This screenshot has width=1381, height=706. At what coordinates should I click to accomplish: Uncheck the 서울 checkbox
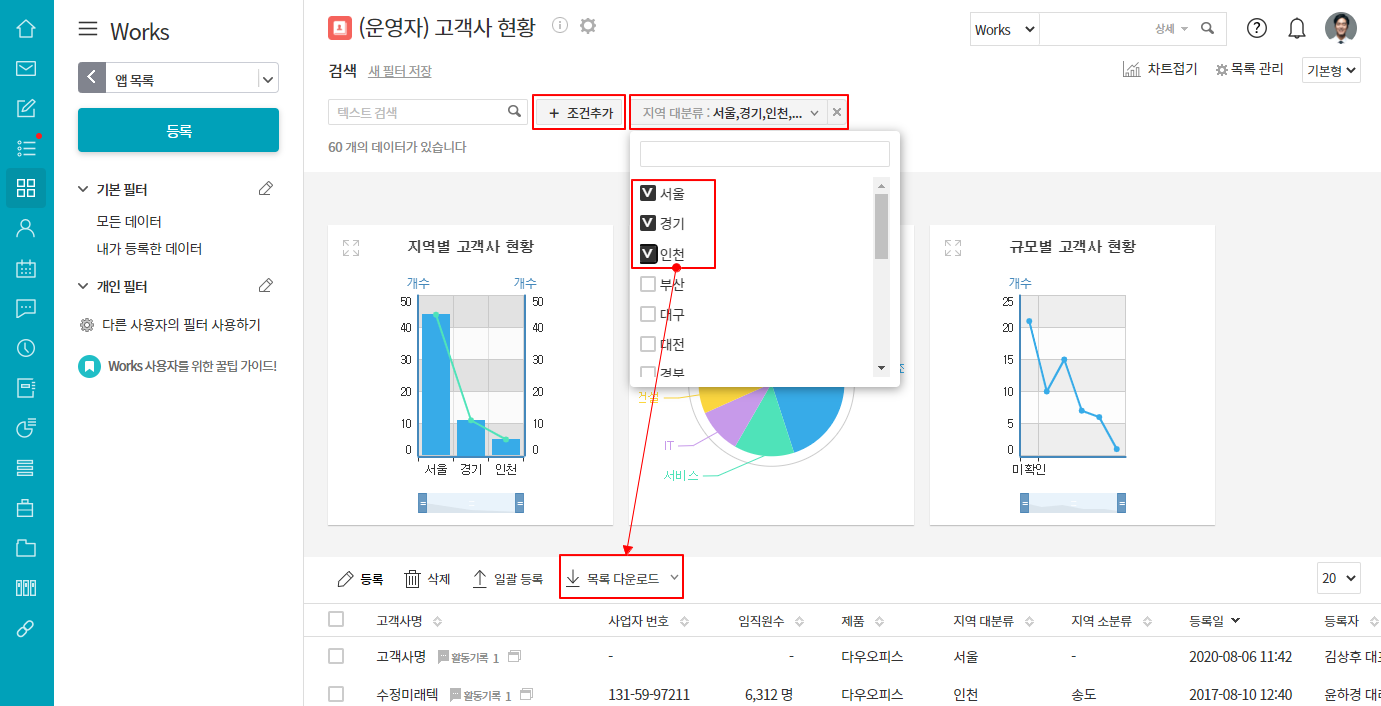[x=648, y=193]
